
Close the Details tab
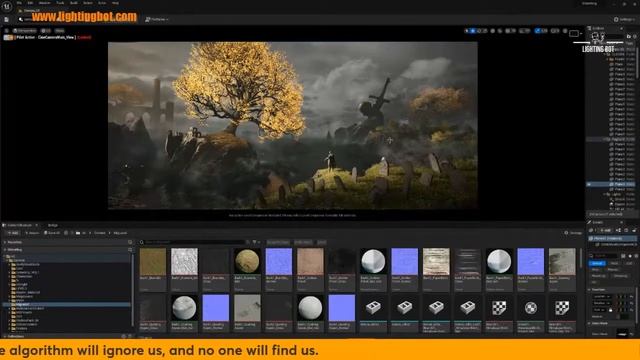pos(622,222)
